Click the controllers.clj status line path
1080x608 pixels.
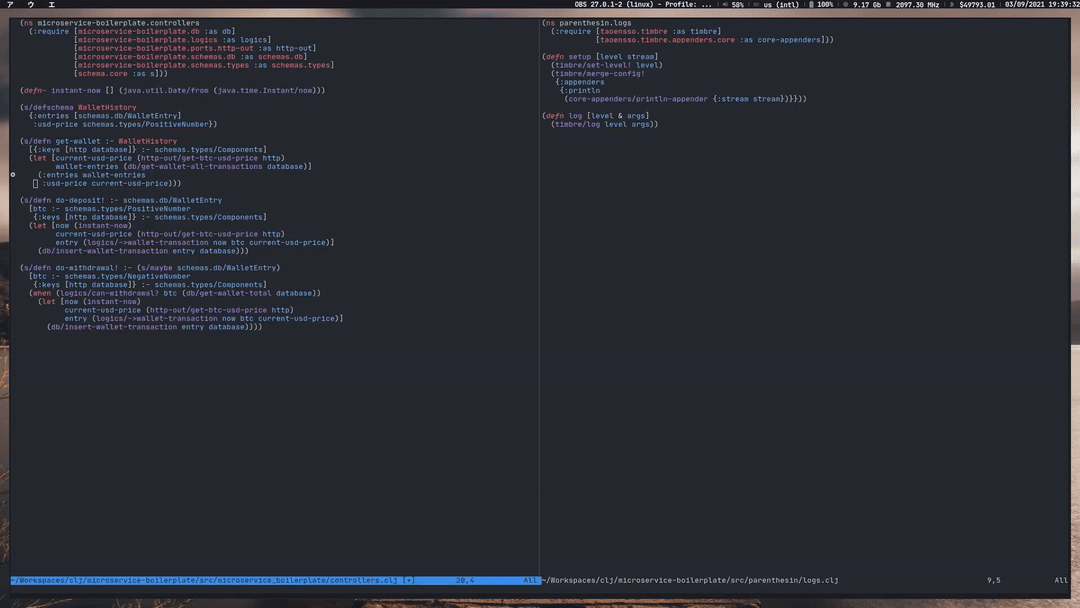click(x=205, y=580)
